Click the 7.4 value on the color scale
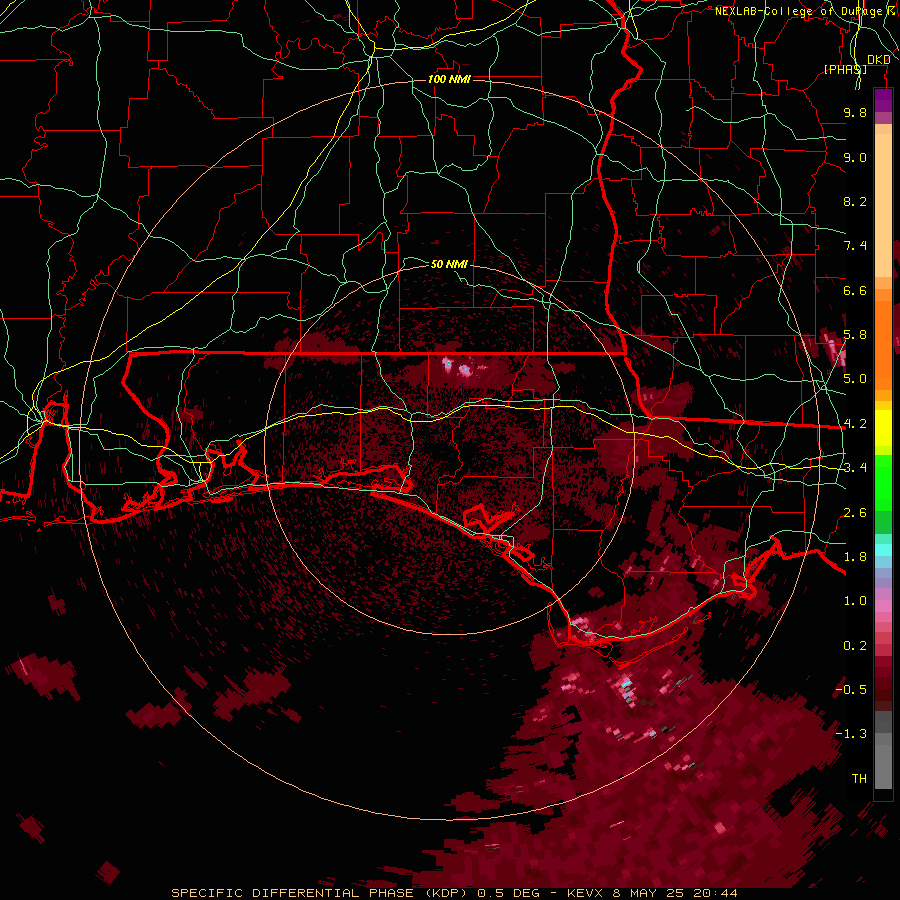Viewport: 900px width, 900px height. point(855,246)
